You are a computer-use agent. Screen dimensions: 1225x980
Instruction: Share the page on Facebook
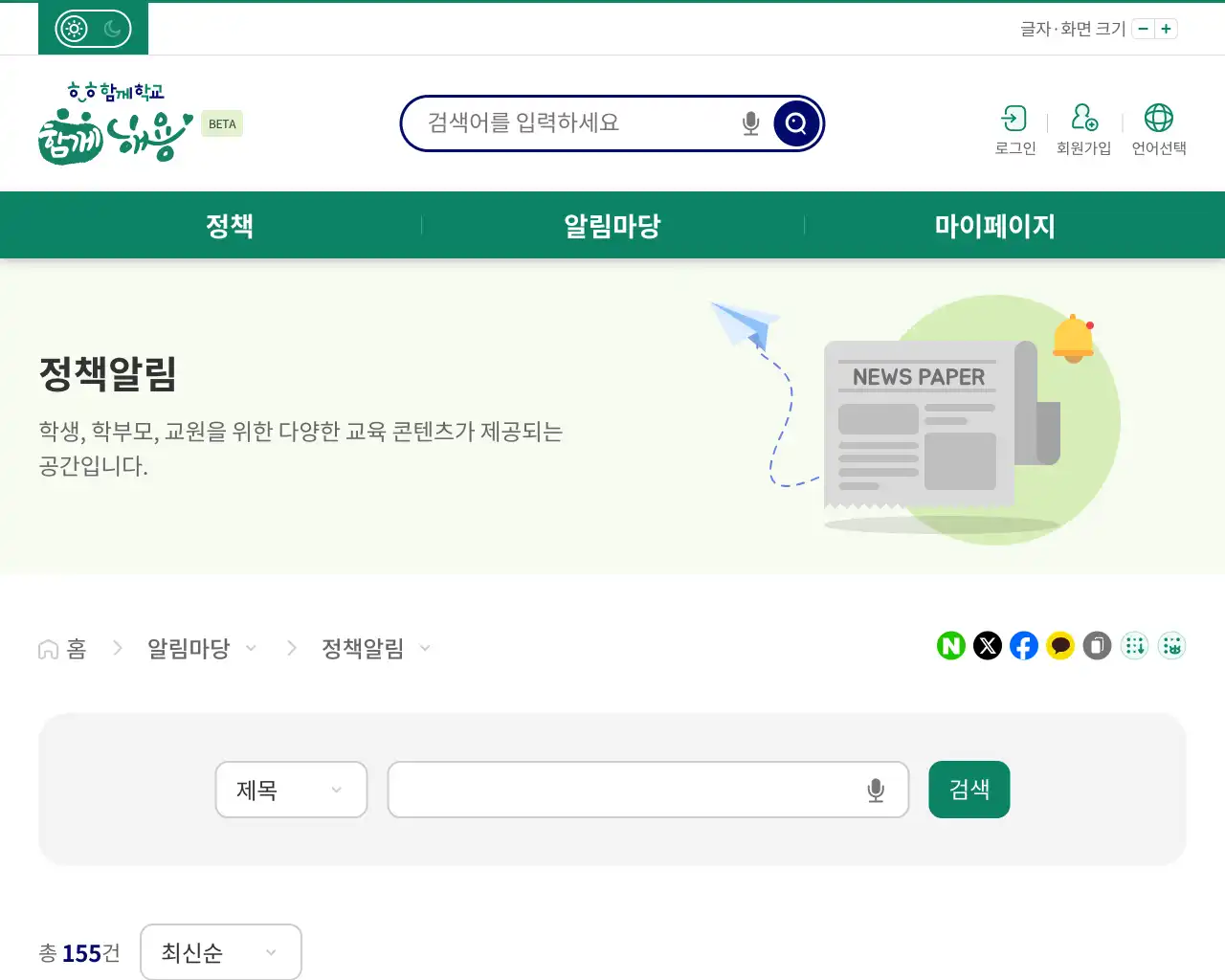pos(1023,646)
